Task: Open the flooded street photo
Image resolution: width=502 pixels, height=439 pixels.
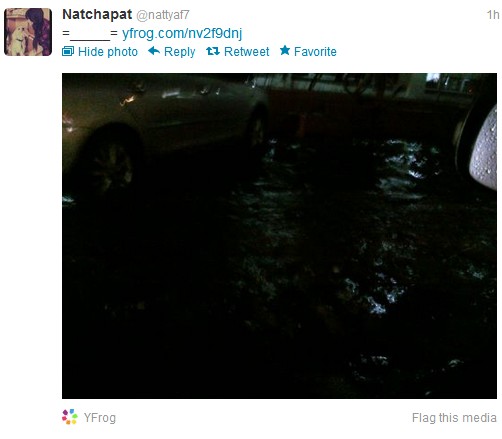Action: coord(279,236)
